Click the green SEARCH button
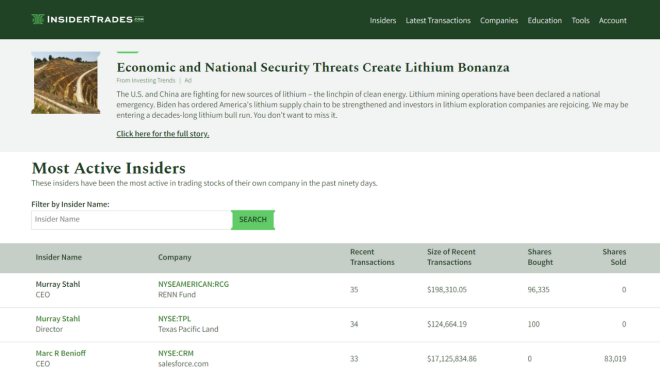This screenshot has height=371, width=660. (x=253, y=220)
